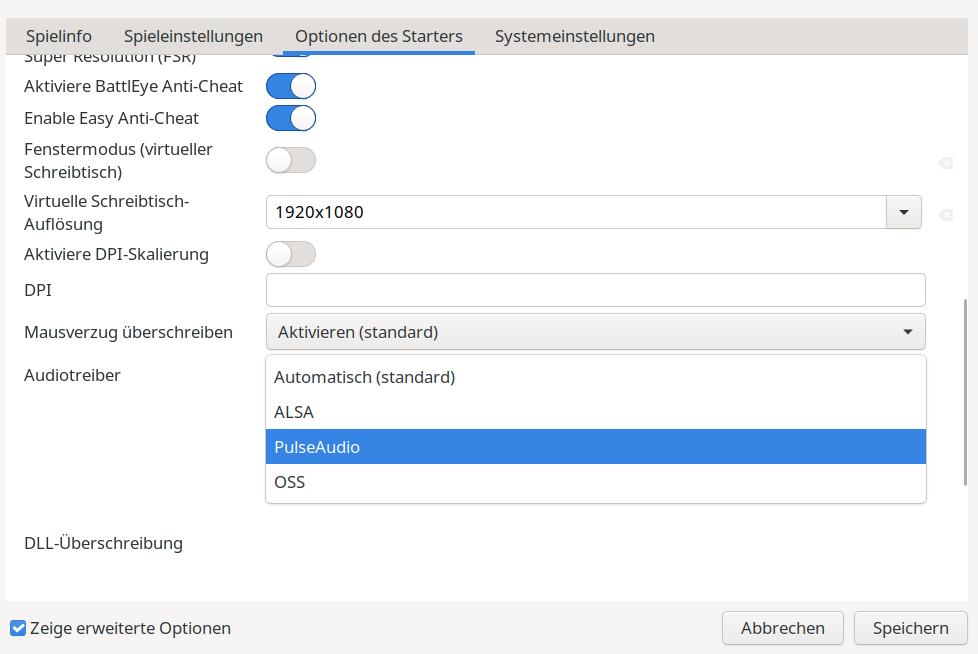The width and height of the screenshot is (978, 654).
Task: Click the Speichern button
Action: pyautogui.click(x=910, y=628)
